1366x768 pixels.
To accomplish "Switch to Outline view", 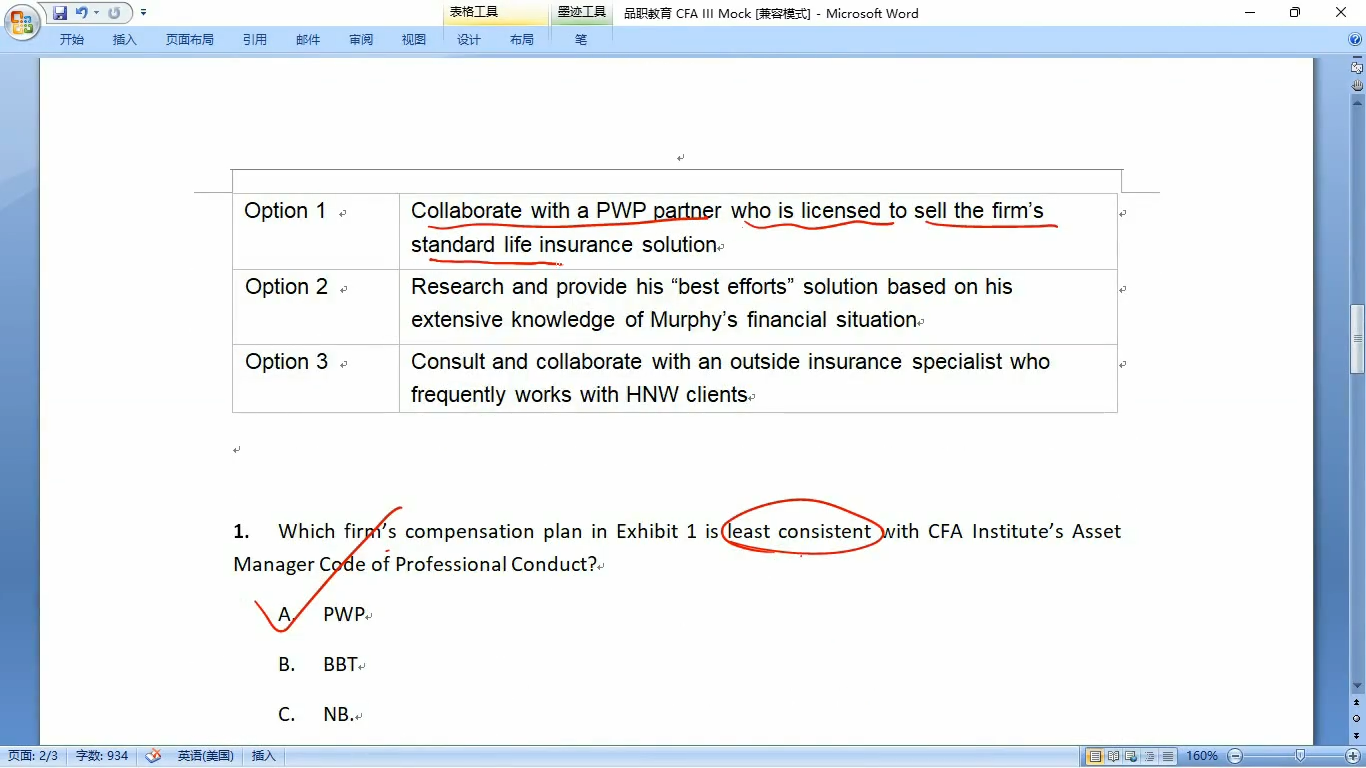I will (1149, 756).
